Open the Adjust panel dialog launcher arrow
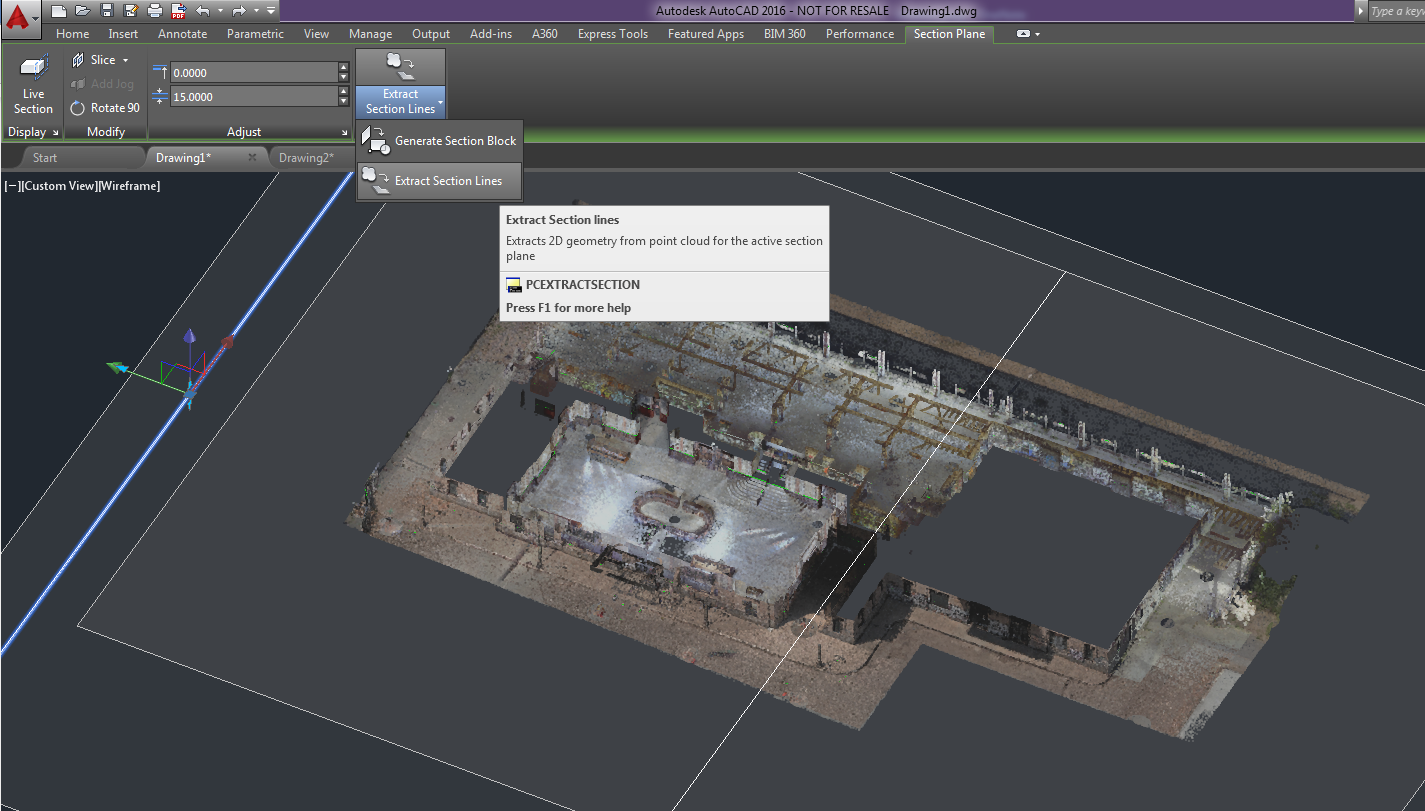 click(345, 133)
